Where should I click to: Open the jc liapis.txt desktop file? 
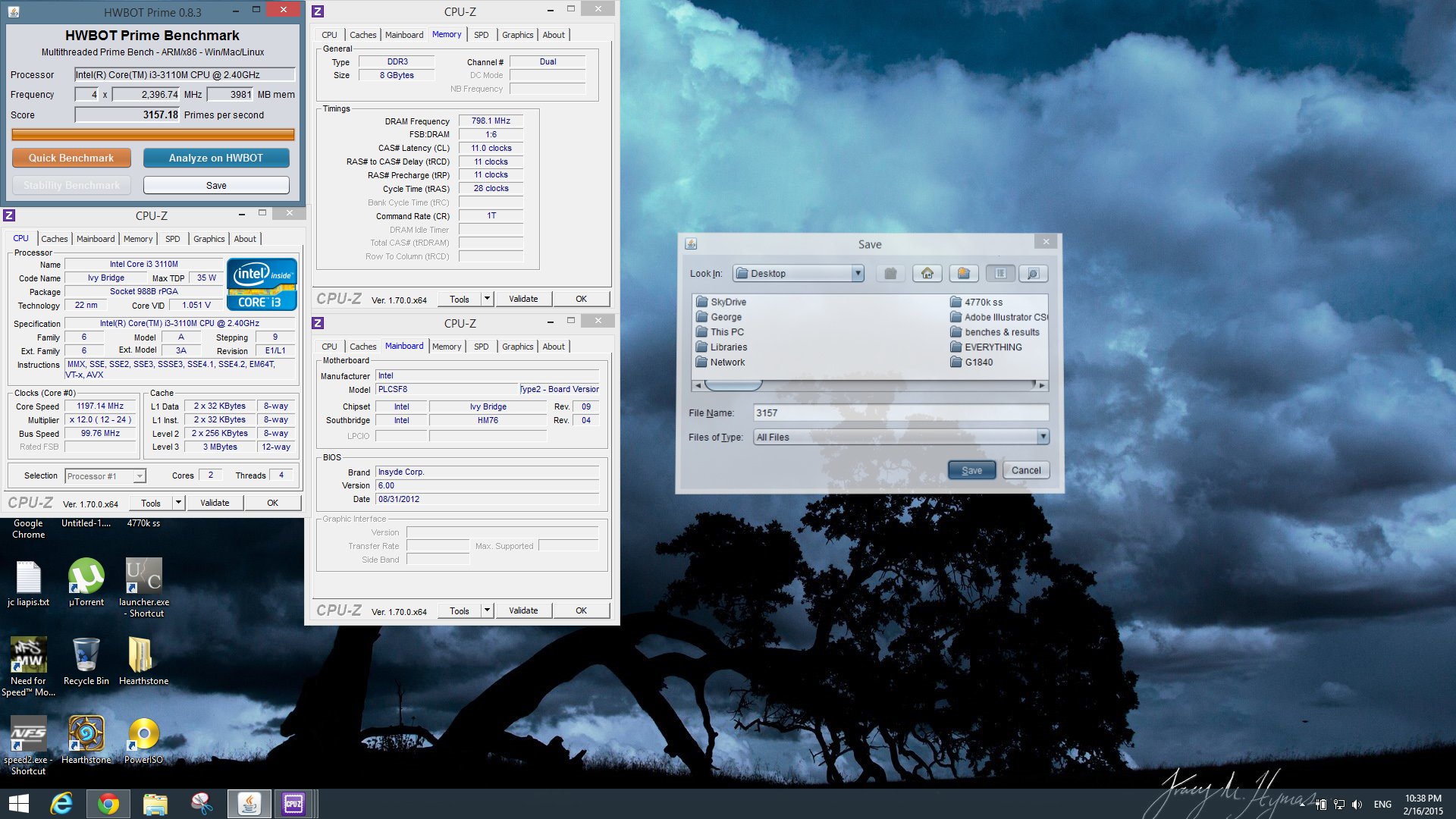[x=28, y=582]
